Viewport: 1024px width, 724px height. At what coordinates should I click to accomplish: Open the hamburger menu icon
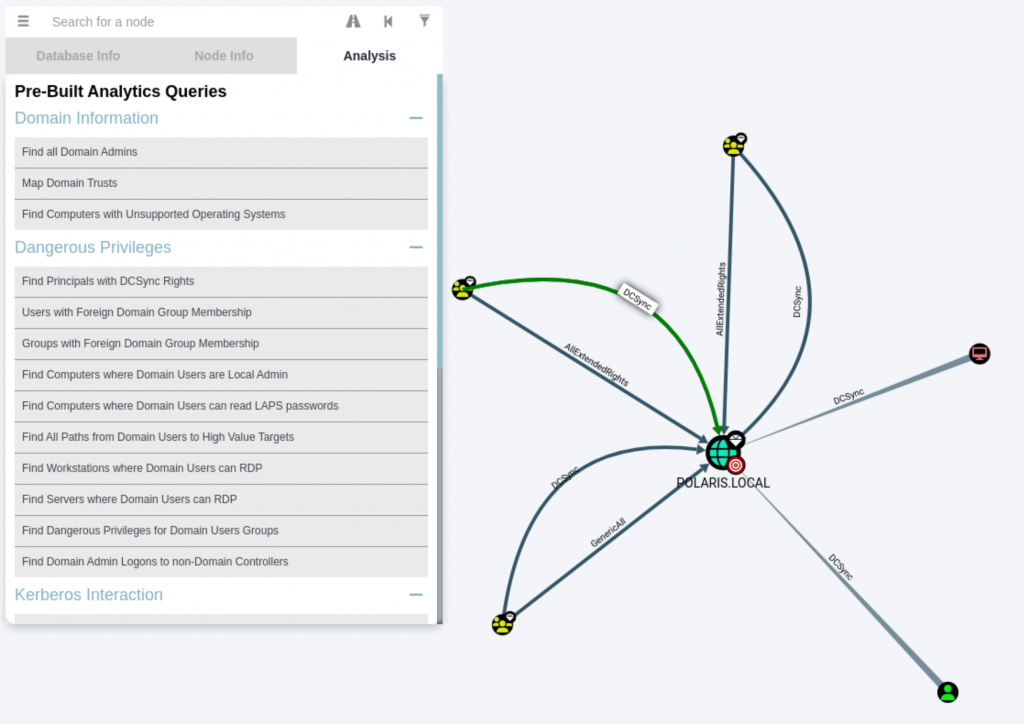pyautogui.click(x=23, y=21)
